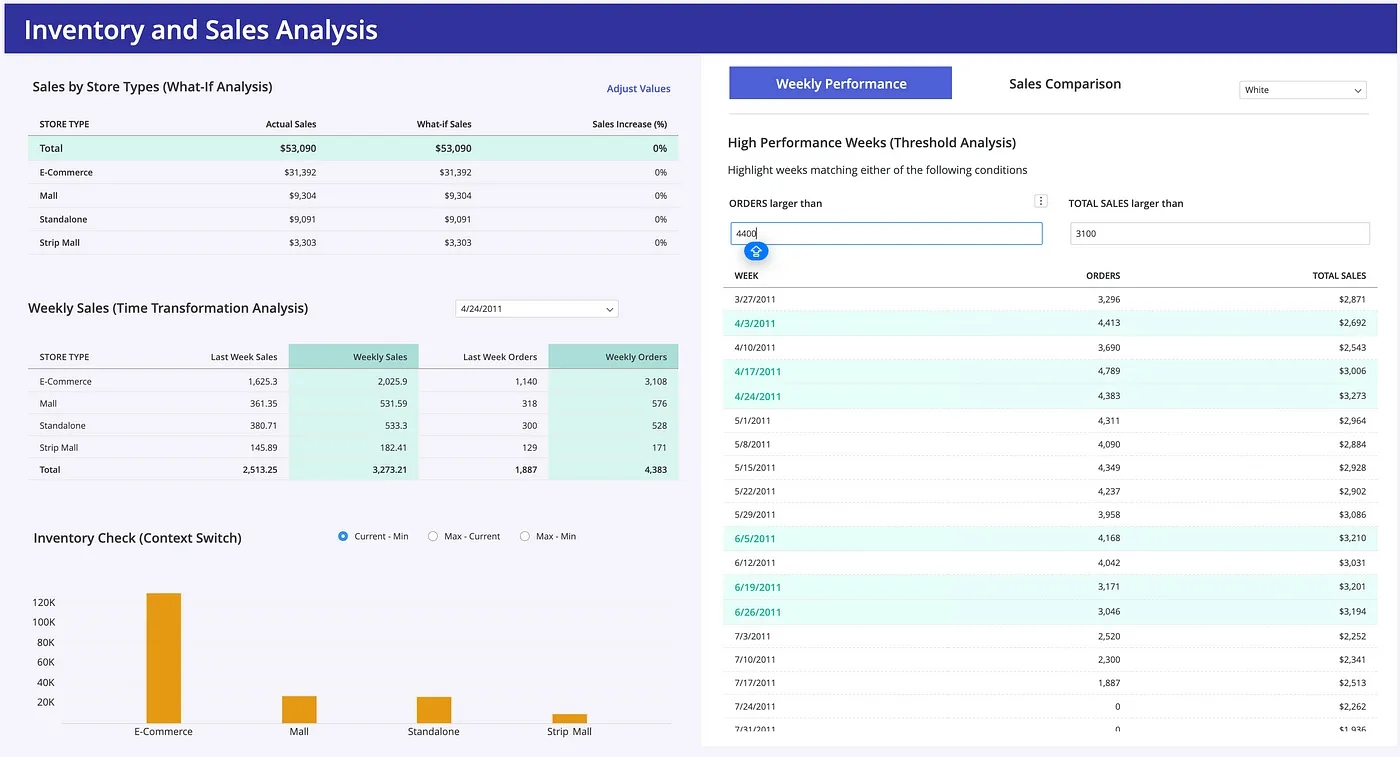Open the week selector showing 4/24/2011
This screenshot has height=757, width=1400.
pos(536,308)
